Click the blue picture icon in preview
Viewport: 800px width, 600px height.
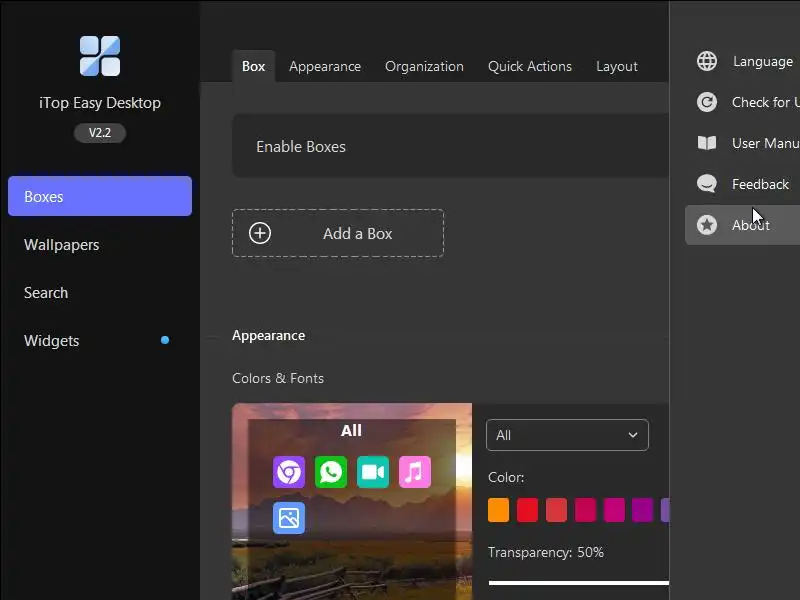[289, 518]
